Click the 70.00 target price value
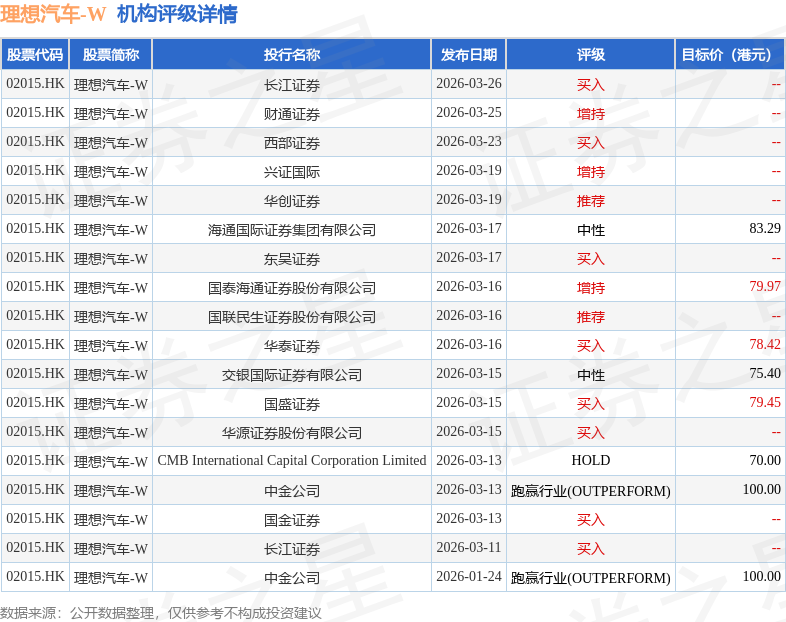Image resolution: width=786 pixels, height=622 pixels. click(x=764, y=461)
